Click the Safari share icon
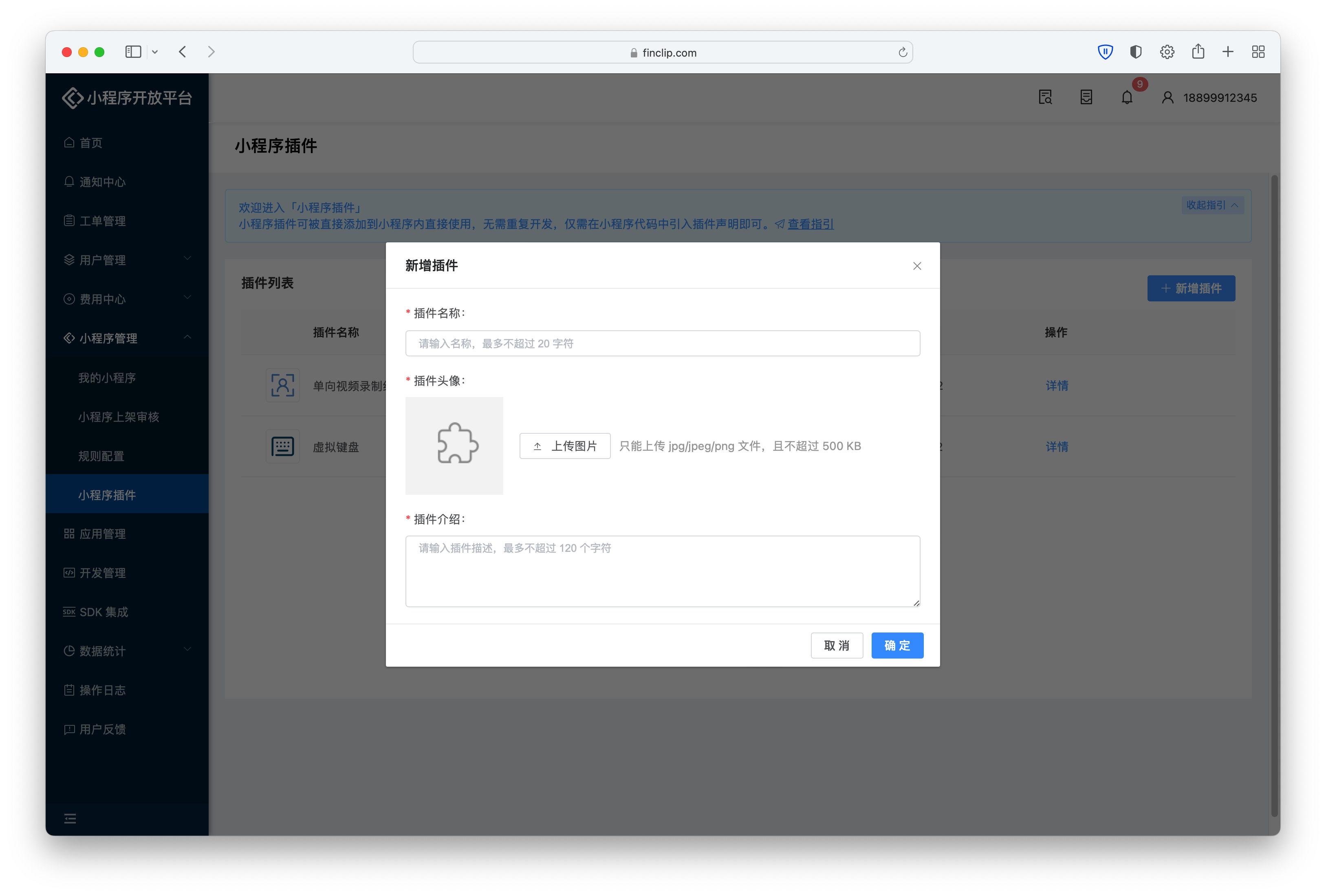 coord(1198,52)
